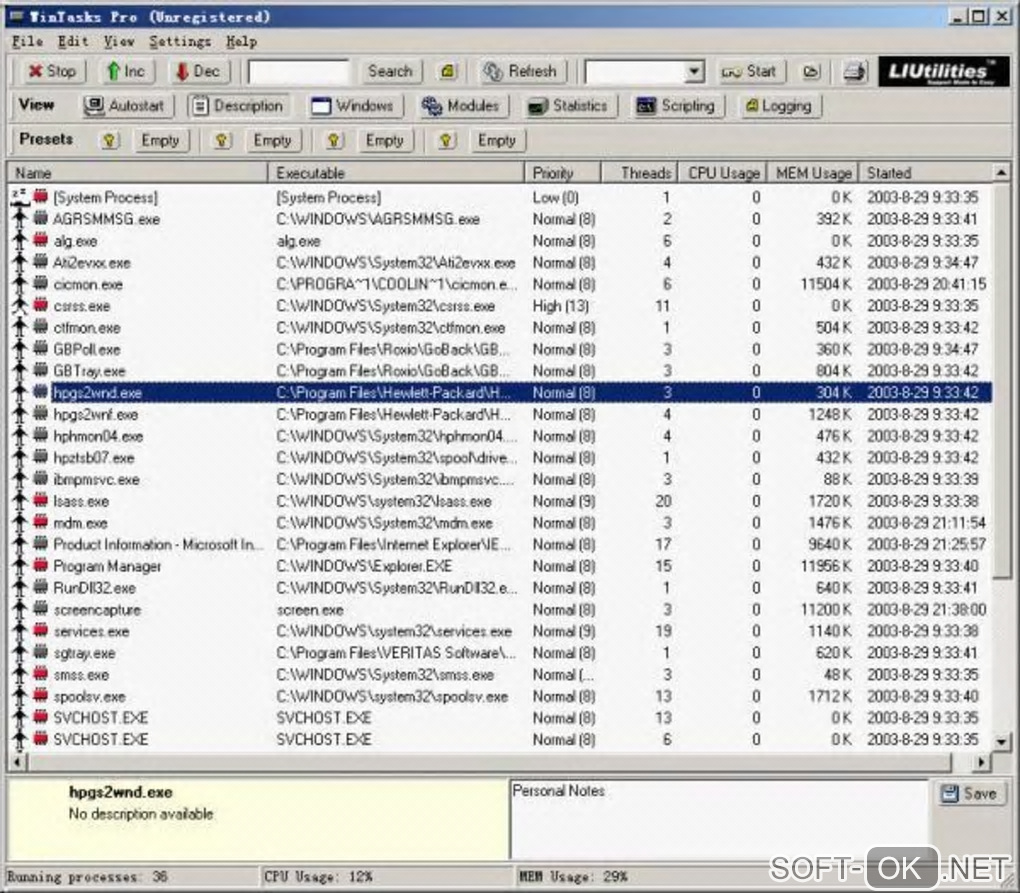Click the Personal Notes text area
This screenshot has width=1020, height=893.
[718, 821]
